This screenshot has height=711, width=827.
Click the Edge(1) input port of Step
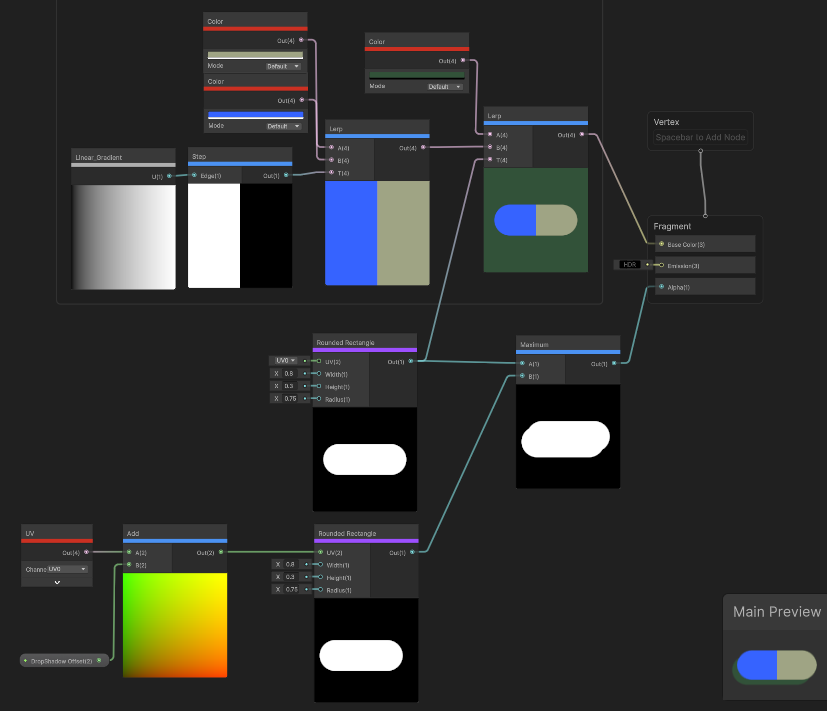tap(194, 175)
